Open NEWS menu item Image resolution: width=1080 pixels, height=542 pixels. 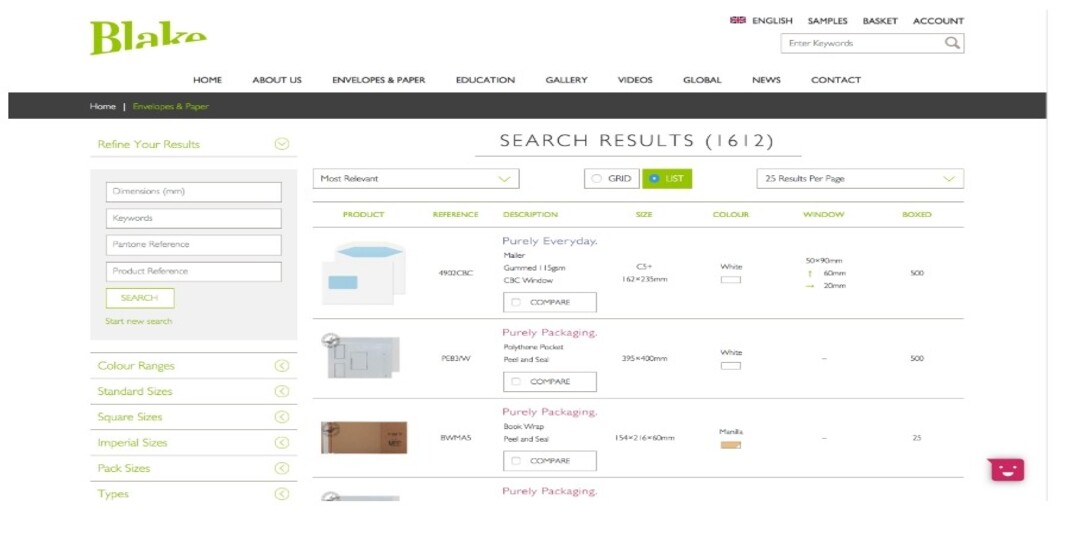tap(766, 80)
